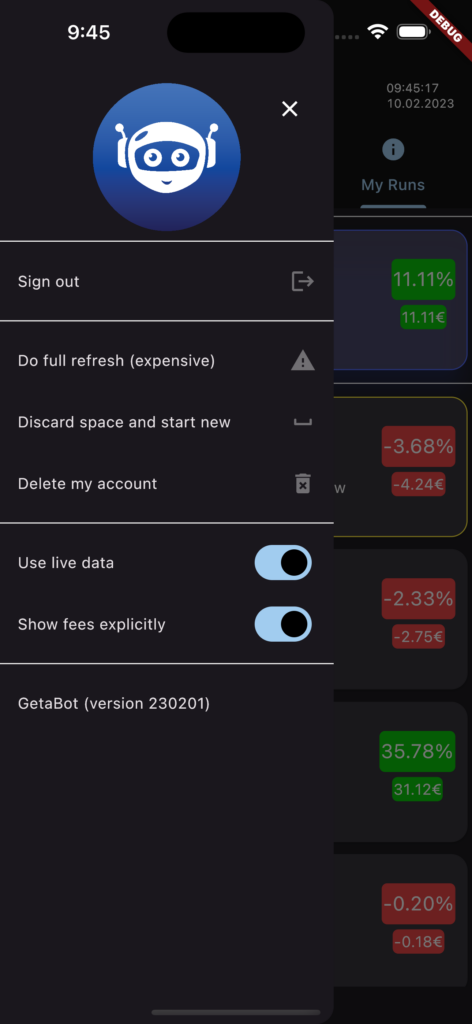This screenshot has height=1024, width=472.
Task: Click the warning triangle icon
Action: (x=302, y=360)
